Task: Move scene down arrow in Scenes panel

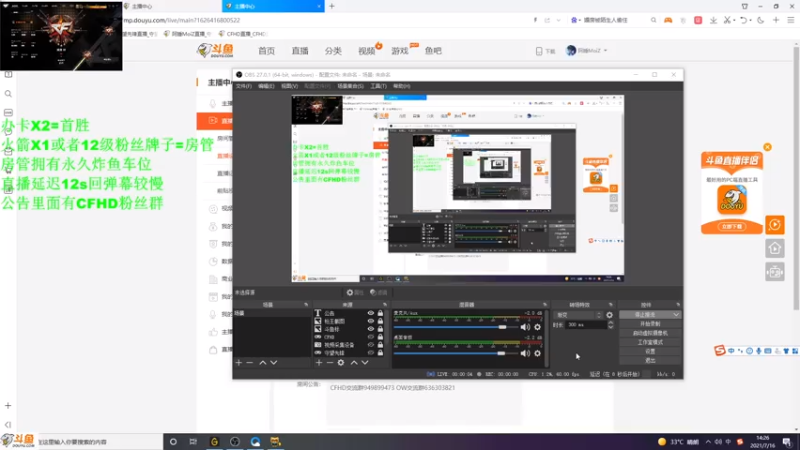Action: click(274, 362)
